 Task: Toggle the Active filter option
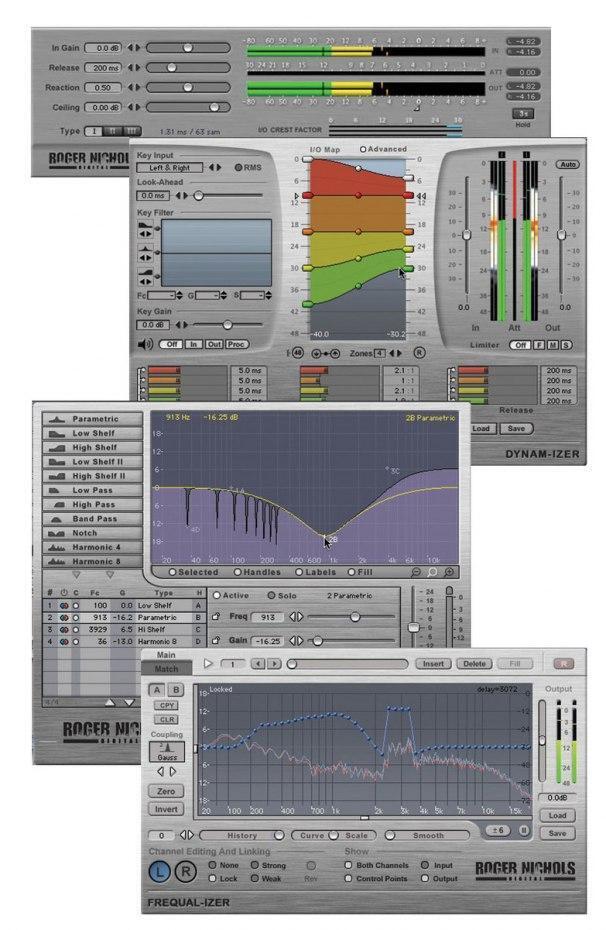click(216, 595)
